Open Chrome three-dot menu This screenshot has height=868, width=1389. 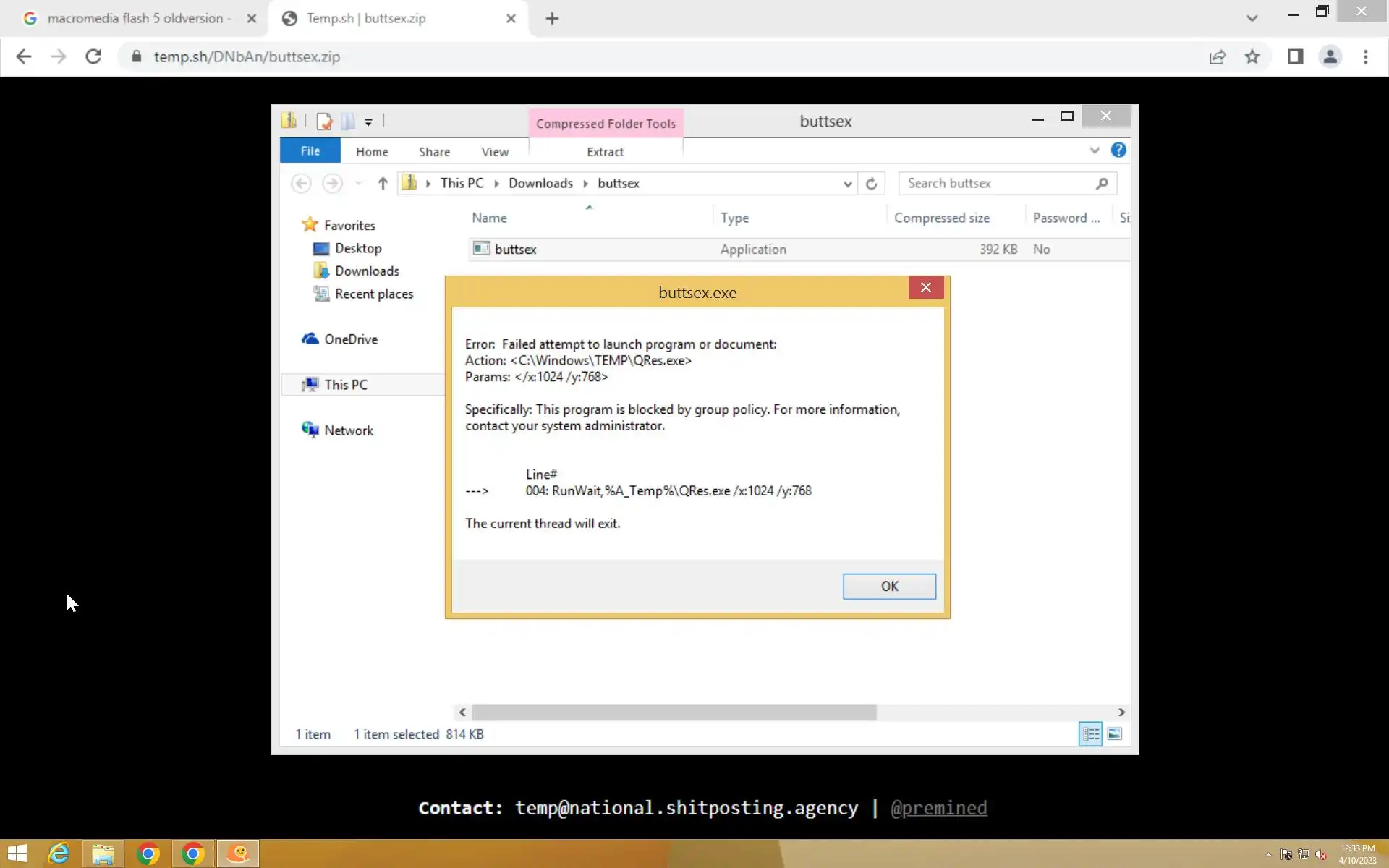1365,56
